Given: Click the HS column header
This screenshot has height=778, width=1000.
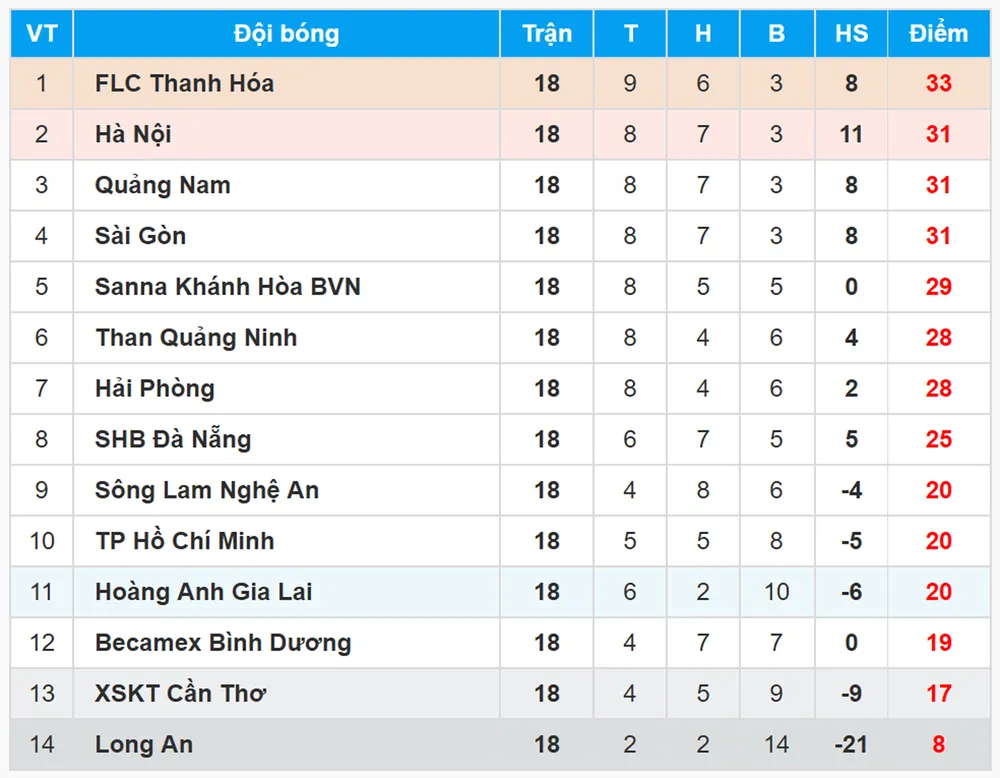Looking at the screenshot, I should (x=851, y=34).
